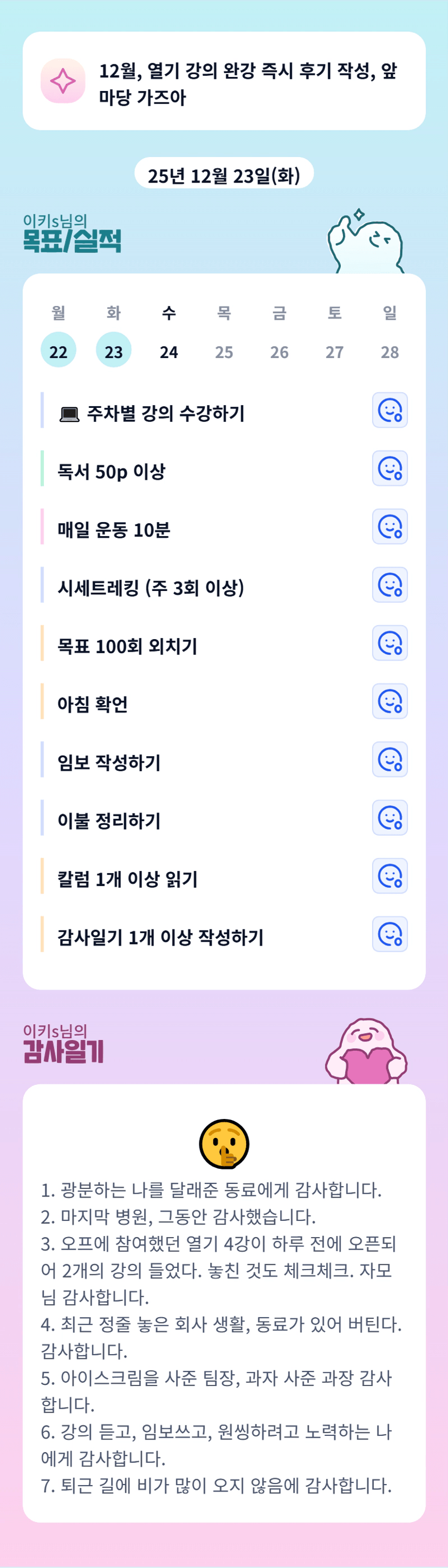Screen dimensions: 448x1568
Task: Select Monday 22 in week calendar
Action: click(59, 350)
